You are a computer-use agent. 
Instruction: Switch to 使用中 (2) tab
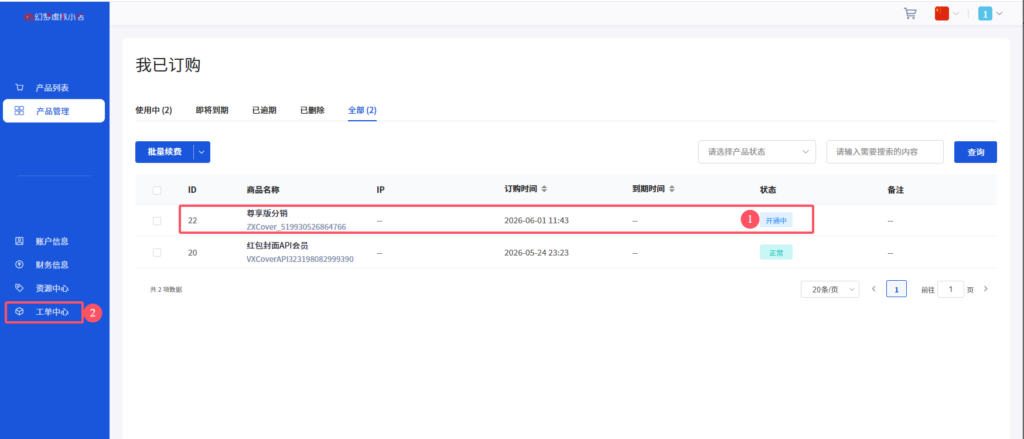pos(153,110)
